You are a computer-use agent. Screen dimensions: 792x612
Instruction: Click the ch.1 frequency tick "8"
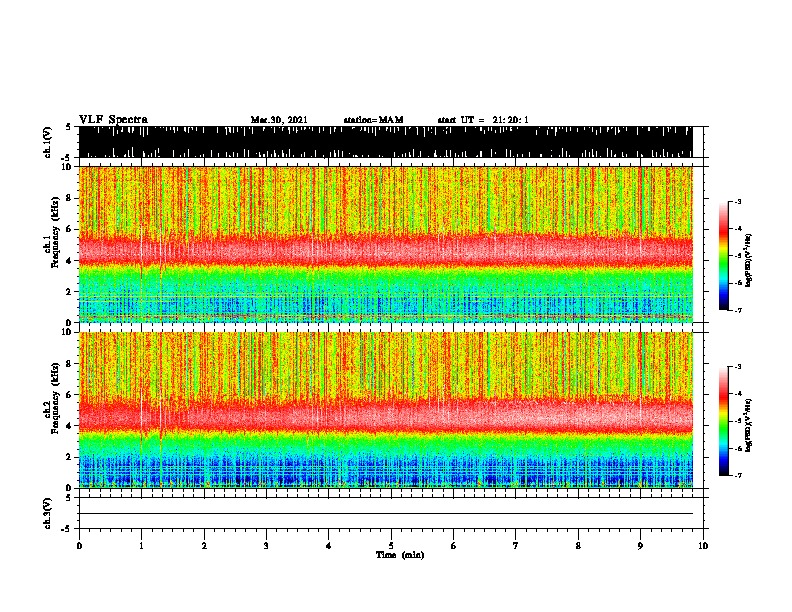tap(71, 198)
